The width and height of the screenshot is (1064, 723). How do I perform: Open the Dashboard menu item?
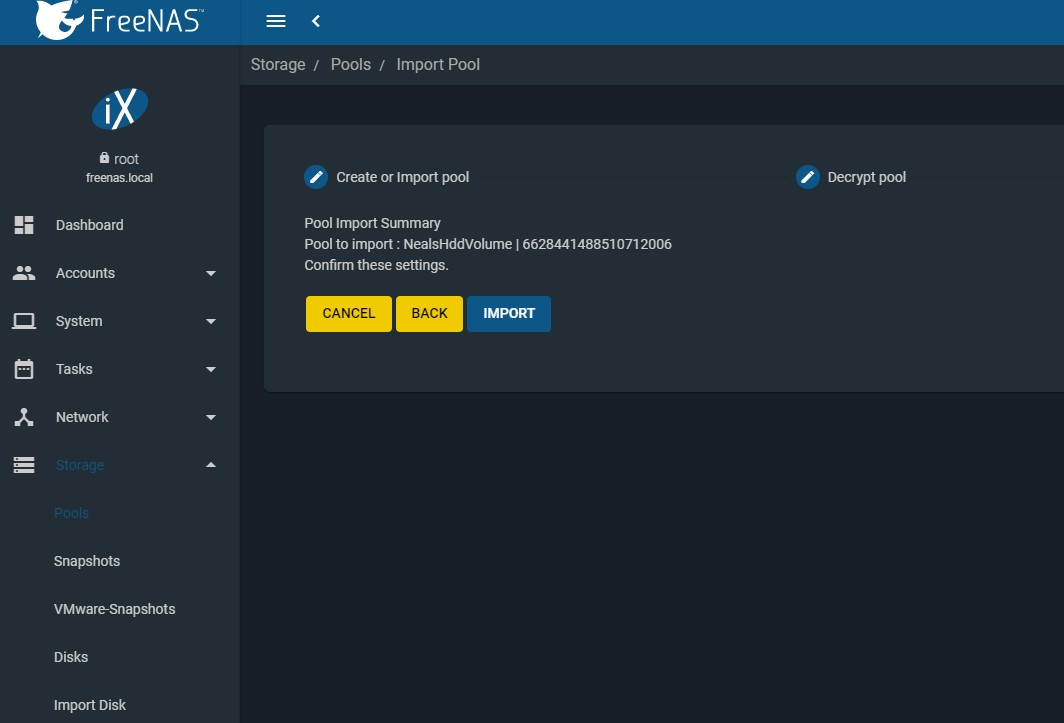[x=119, y=225]
